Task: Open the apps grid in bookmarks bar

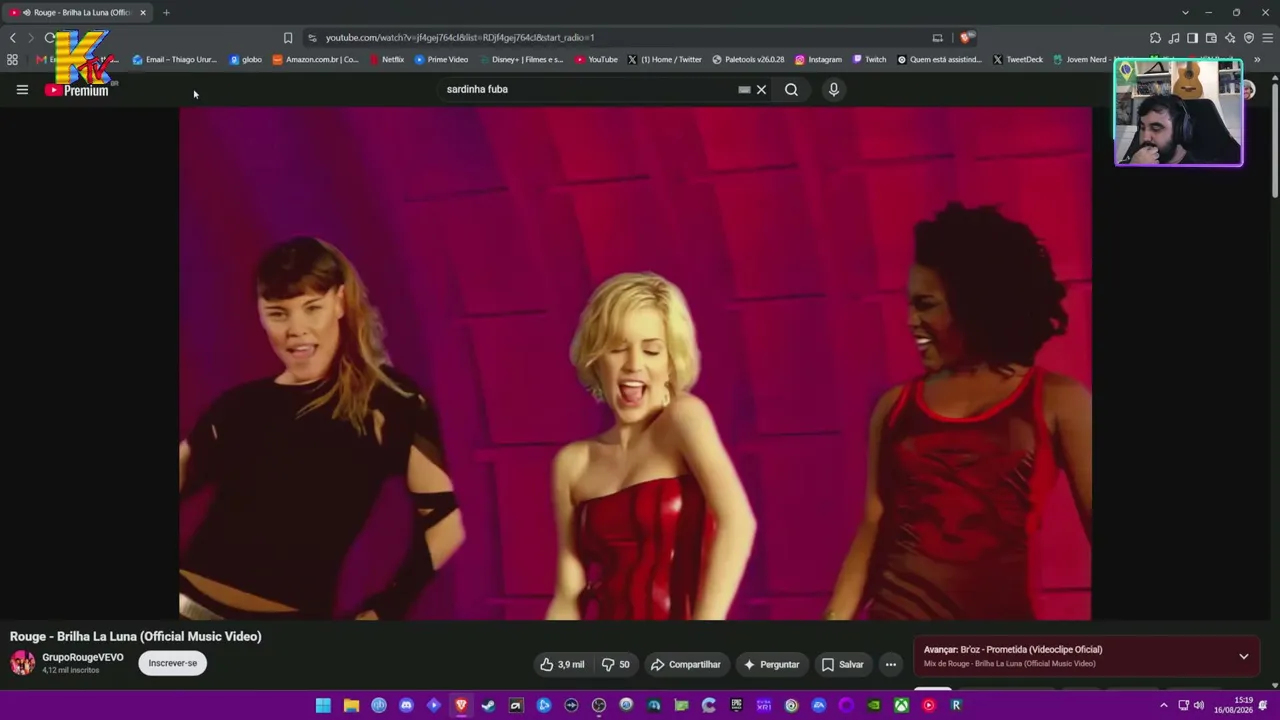Action: pyautogui.click(x=12, y=60)
